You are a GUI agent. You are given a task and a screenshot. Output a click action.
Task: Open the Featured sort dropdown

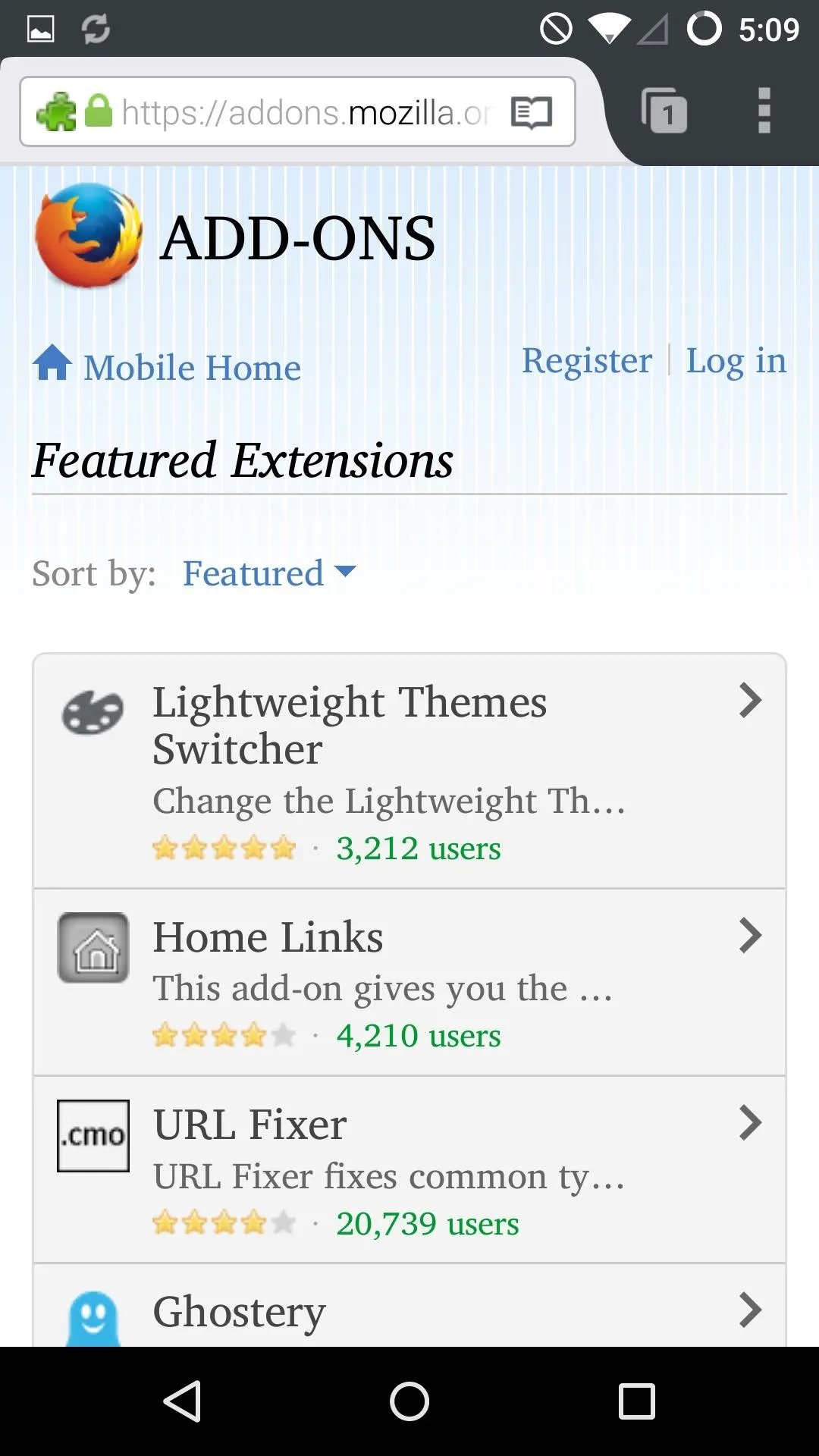(269, 573)
